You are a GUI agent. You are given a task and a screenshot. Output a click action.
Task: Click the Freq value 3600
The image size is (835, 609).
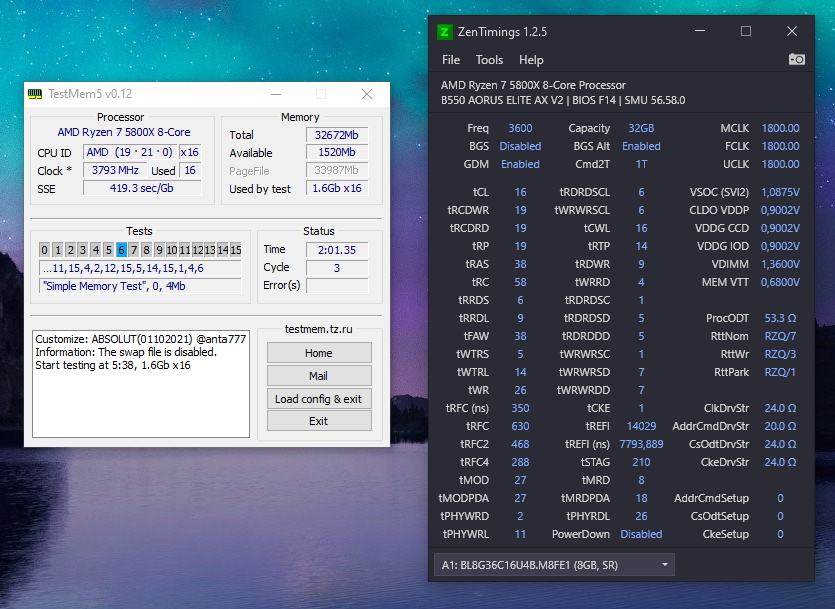point(520,128)
